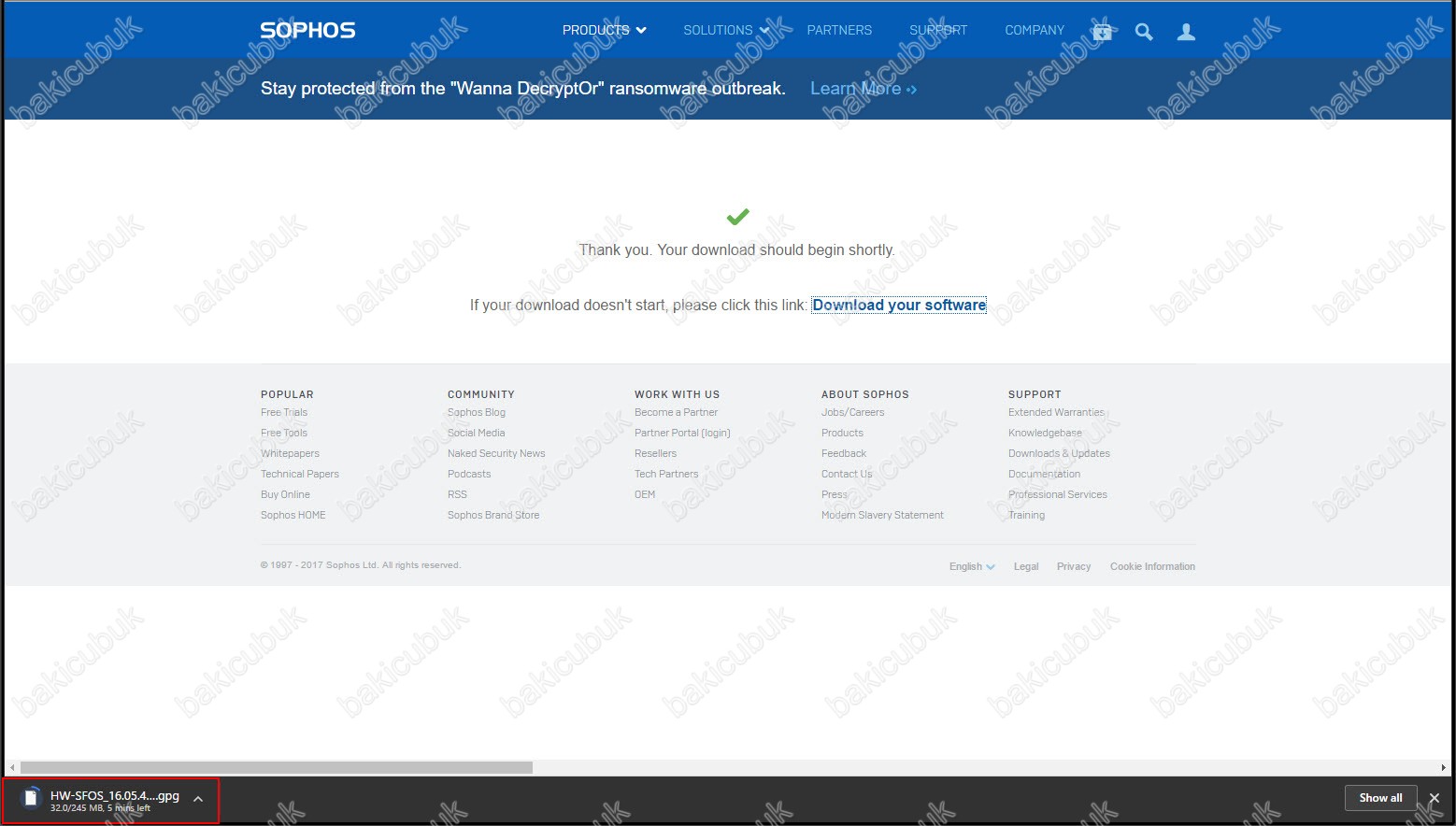Open Sophos Blog link
The width and height of the screenshot is (1456, 826).
[477, 412]
